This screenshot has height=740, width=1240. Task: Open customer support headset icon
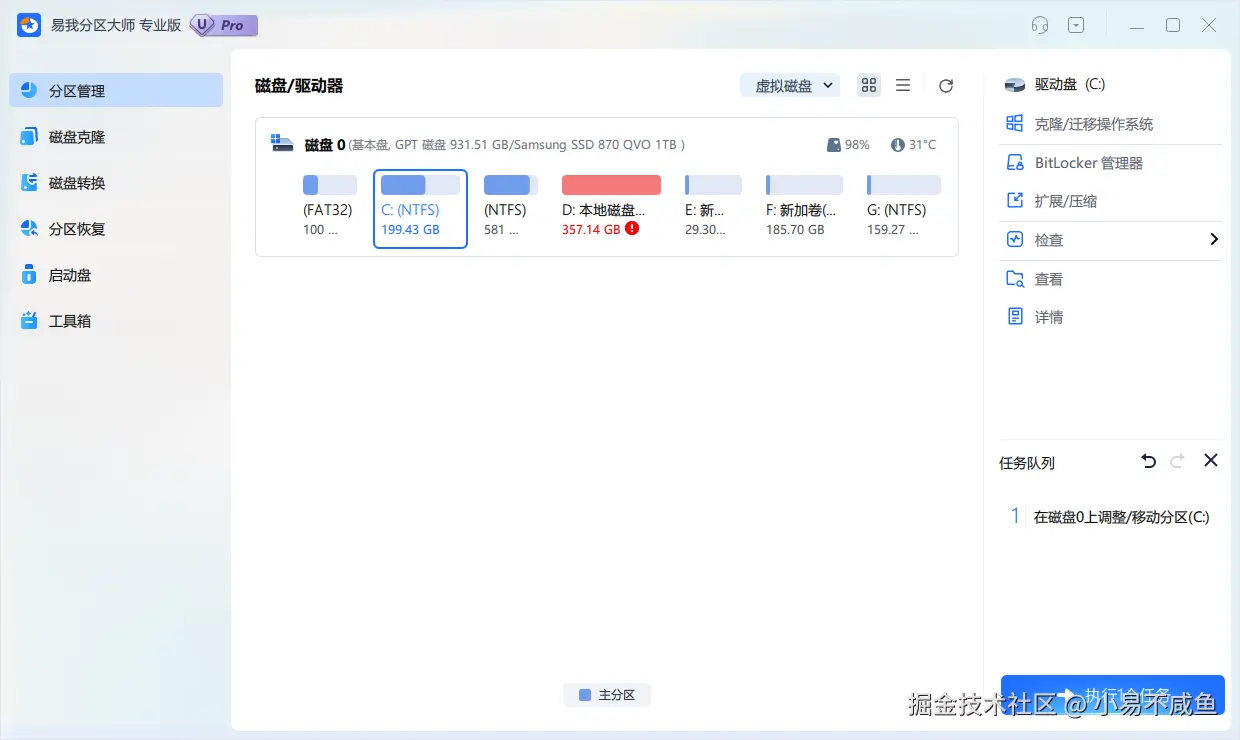point(1040,25)
